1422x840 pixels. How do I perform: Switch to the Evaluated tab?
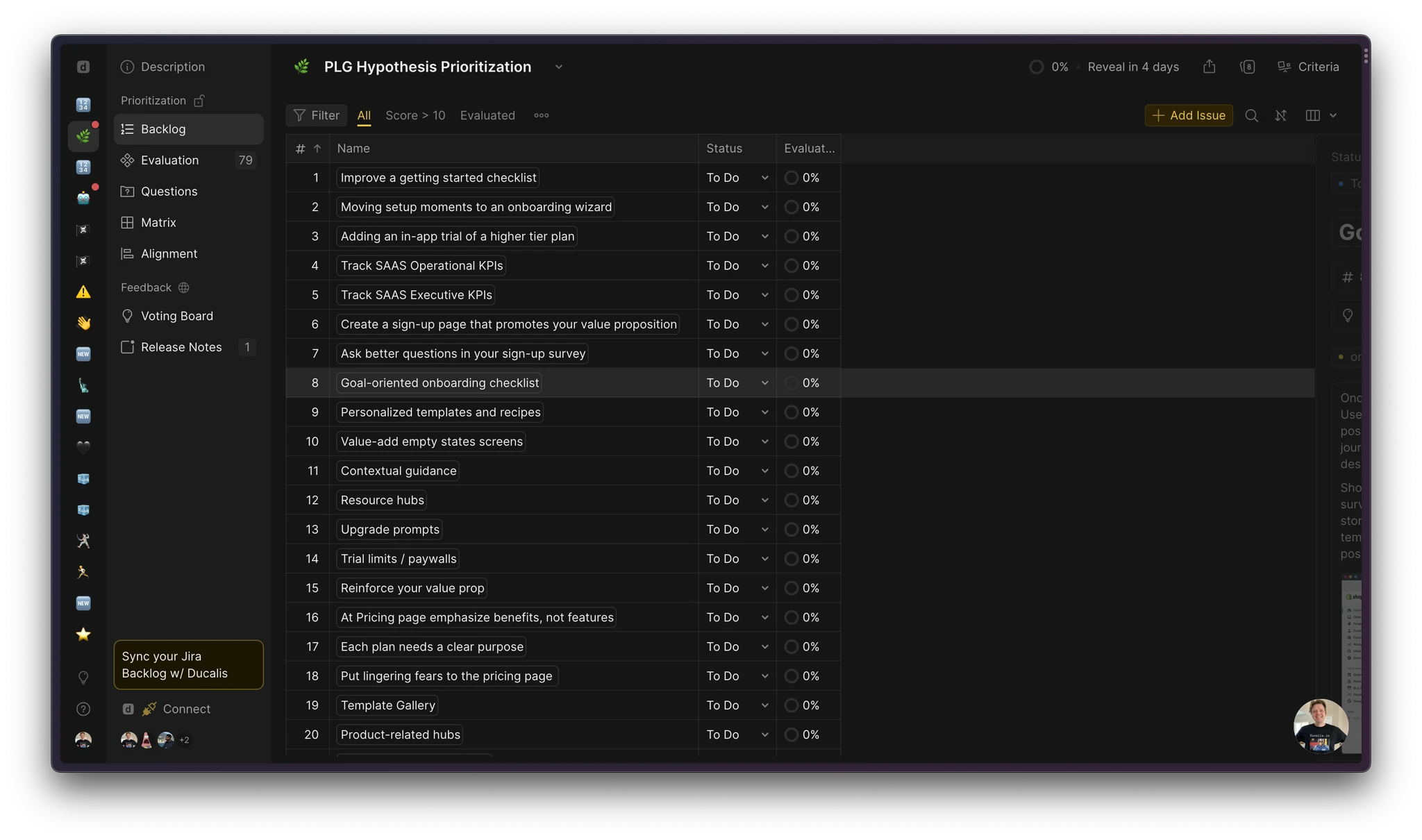click(487, 115)
